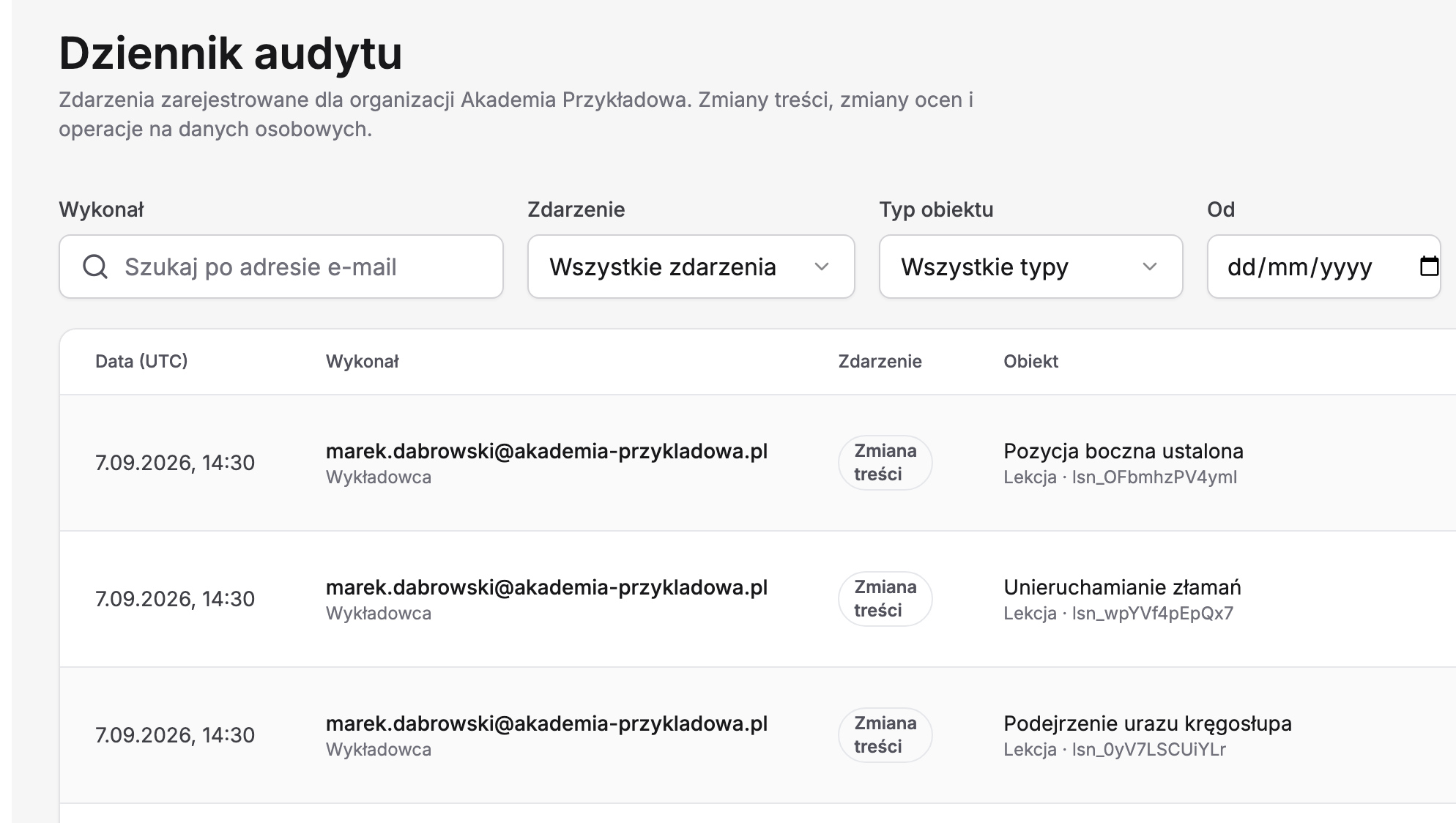Image resolution: width=1456 pixels, height=823 pixels.
Task: Click the date in the 'Podejrzenie urazu kręgosłupa' row
Action: [x=175, y=735]
